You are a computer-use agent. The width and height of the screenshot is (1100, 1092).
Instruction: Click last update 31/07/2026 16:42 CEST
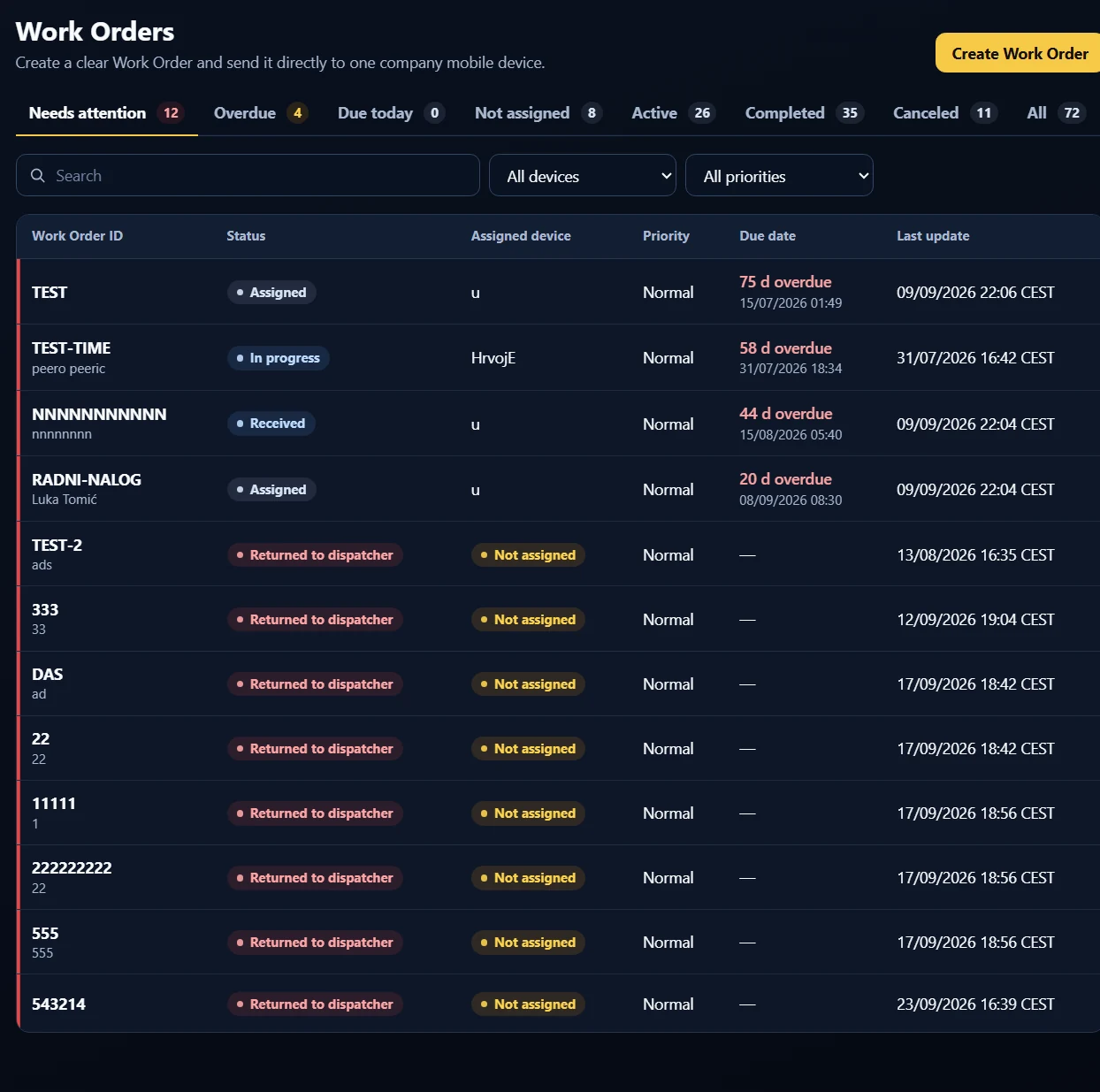[975, 358]
